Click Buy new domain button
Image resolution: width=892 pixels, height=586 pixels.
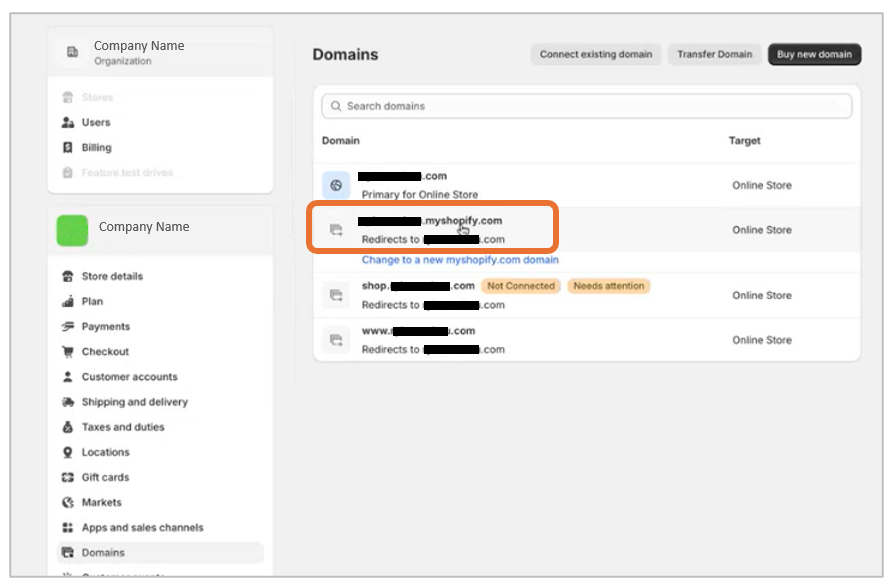tap(814, 55)
